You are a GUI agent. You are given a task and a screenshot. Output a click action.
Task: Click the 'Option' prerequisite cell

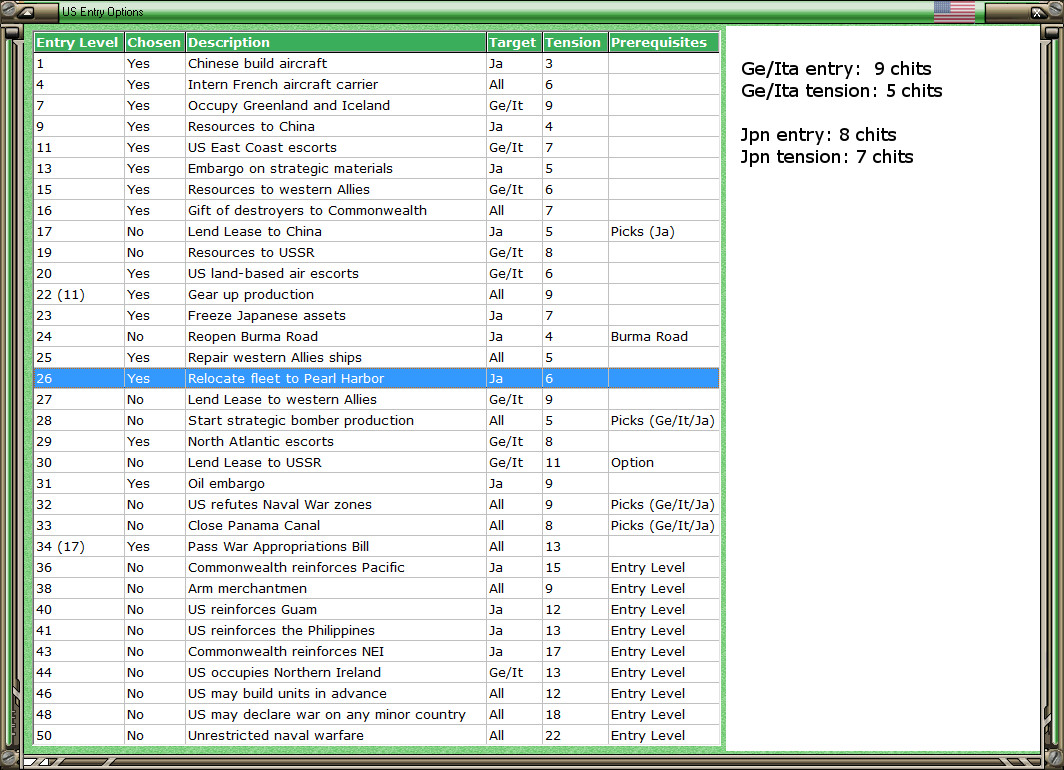(663, 463)
